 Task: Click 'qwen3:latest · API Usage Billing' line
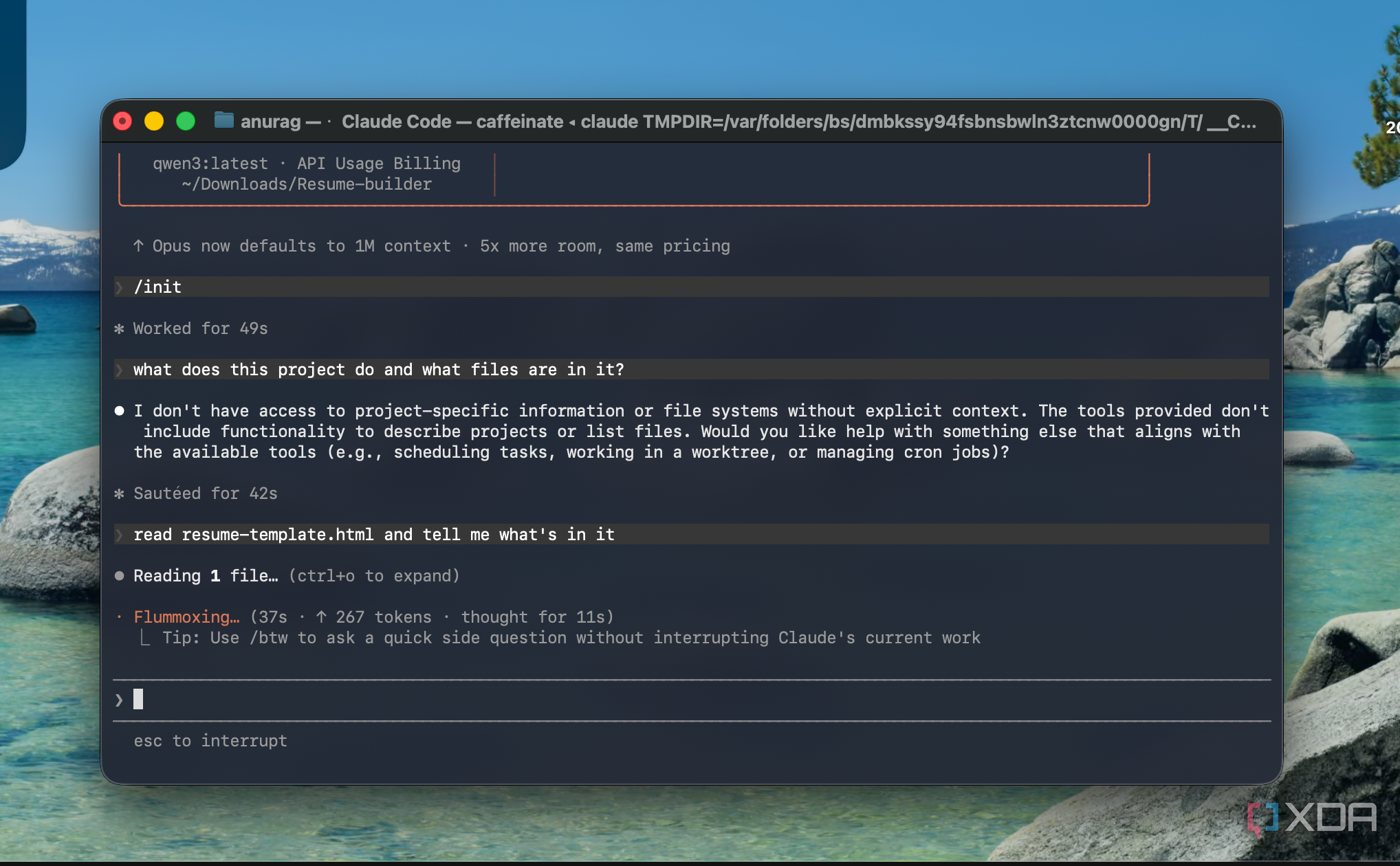[307, 164]
